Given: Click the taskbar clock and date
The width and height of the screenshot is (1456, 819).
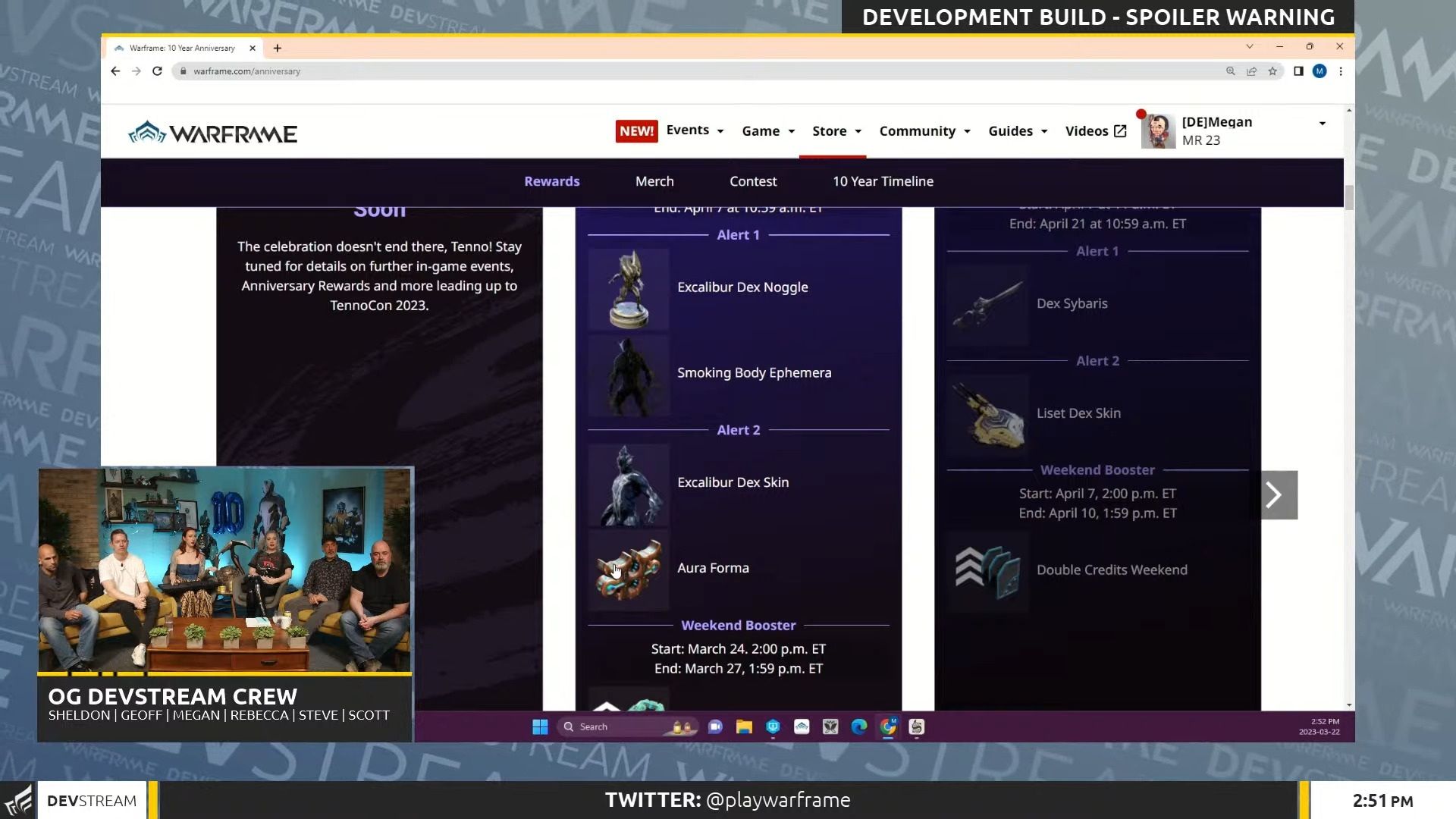Looking at the screenshot, I should click(x=1319, y=726).
